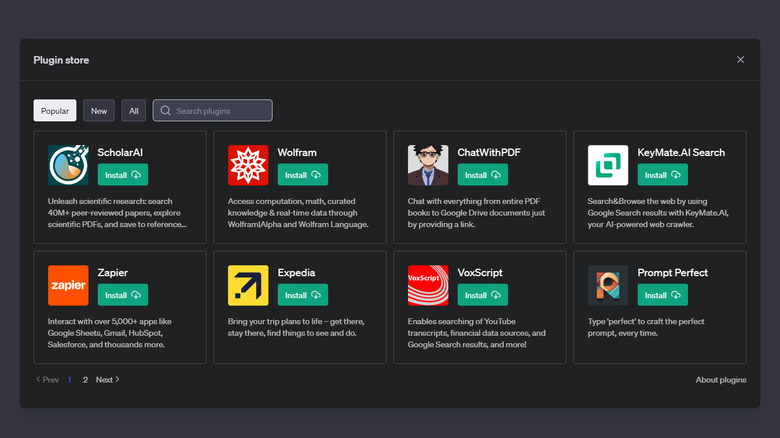The image size is (780, 438).
Task: Focus the Search plugins field
Action: coord(212,110)
